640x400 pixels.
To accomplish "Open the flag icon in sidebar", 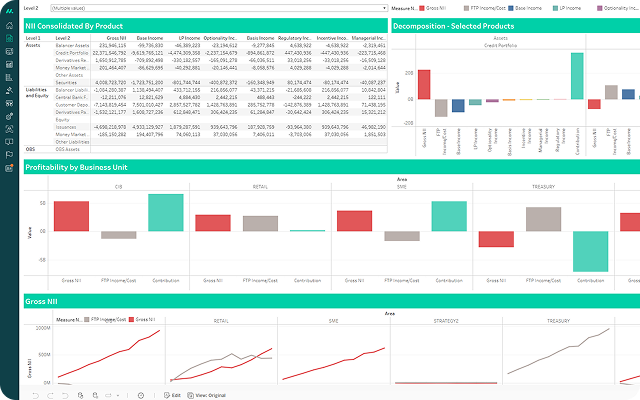I will pyautogui.click(x=9, y=155).
